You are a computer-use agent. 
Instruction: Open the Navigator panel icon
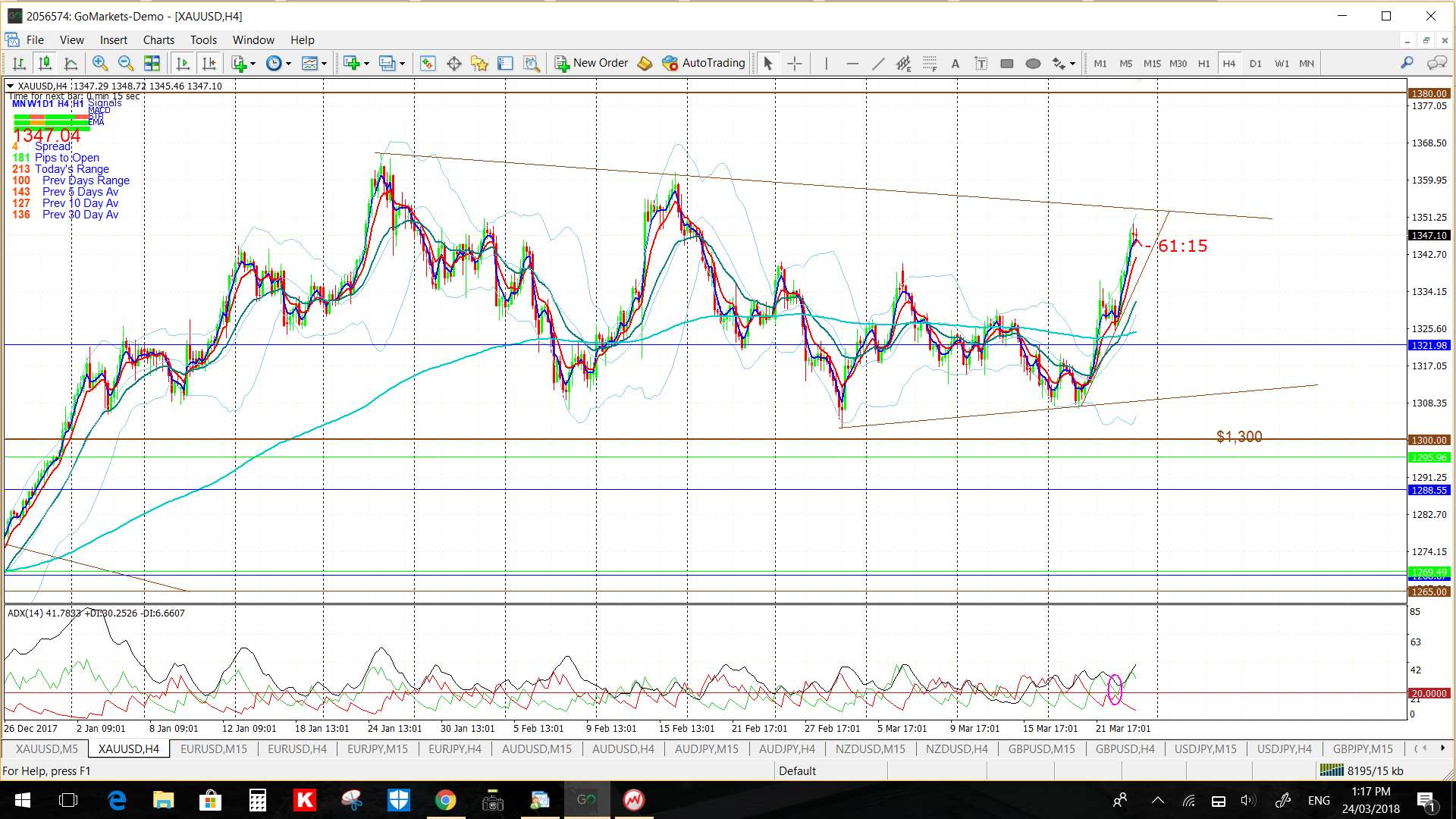pos(479,64)
